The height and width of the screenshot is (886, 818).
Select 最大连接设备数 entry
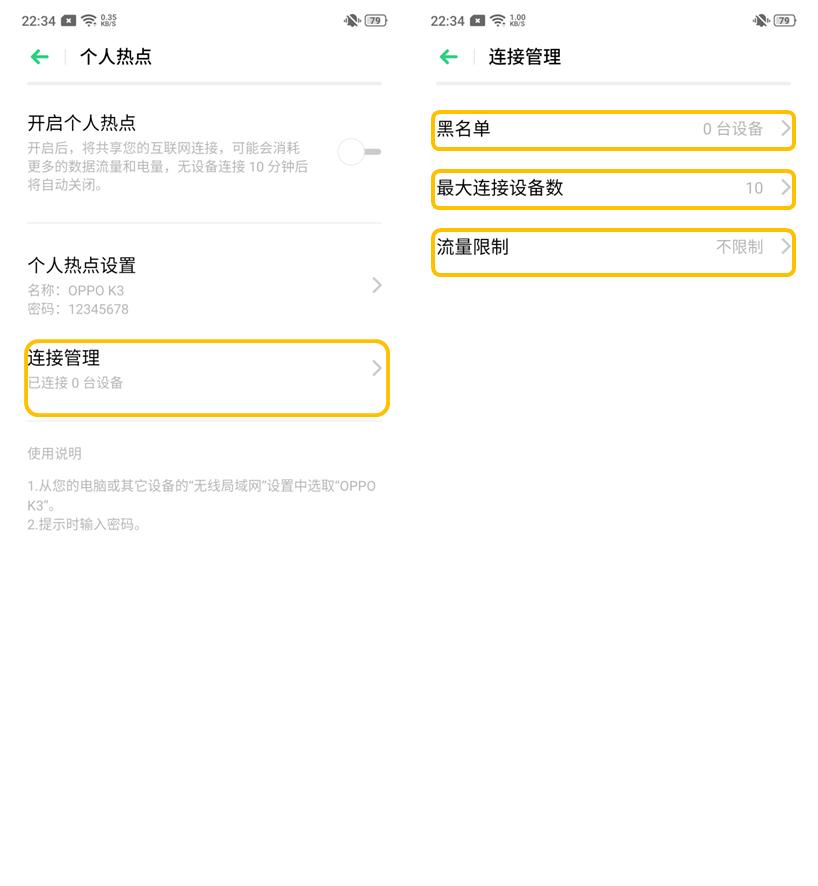(x=613, y=188)
